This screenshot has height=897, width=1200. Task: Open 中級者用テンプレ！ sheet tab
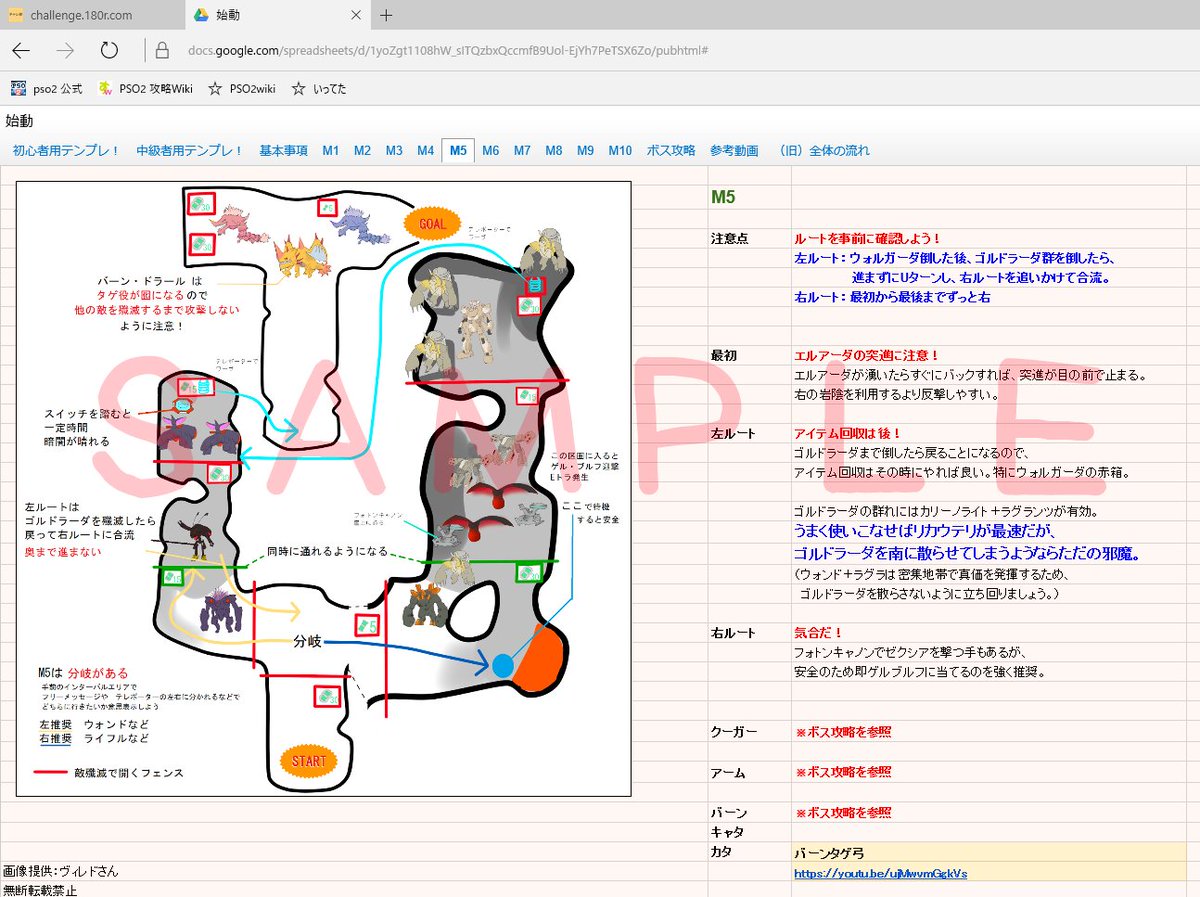(190, 151)
